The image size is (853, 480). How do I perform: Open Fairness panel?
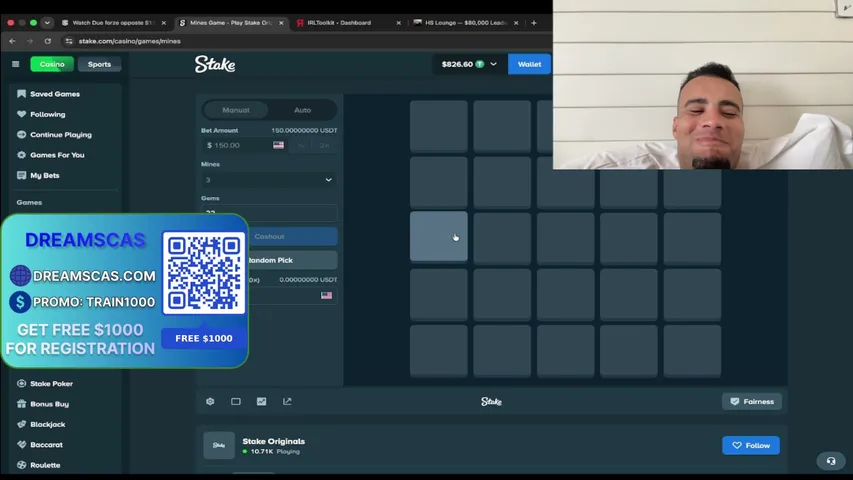click(752, 402)
